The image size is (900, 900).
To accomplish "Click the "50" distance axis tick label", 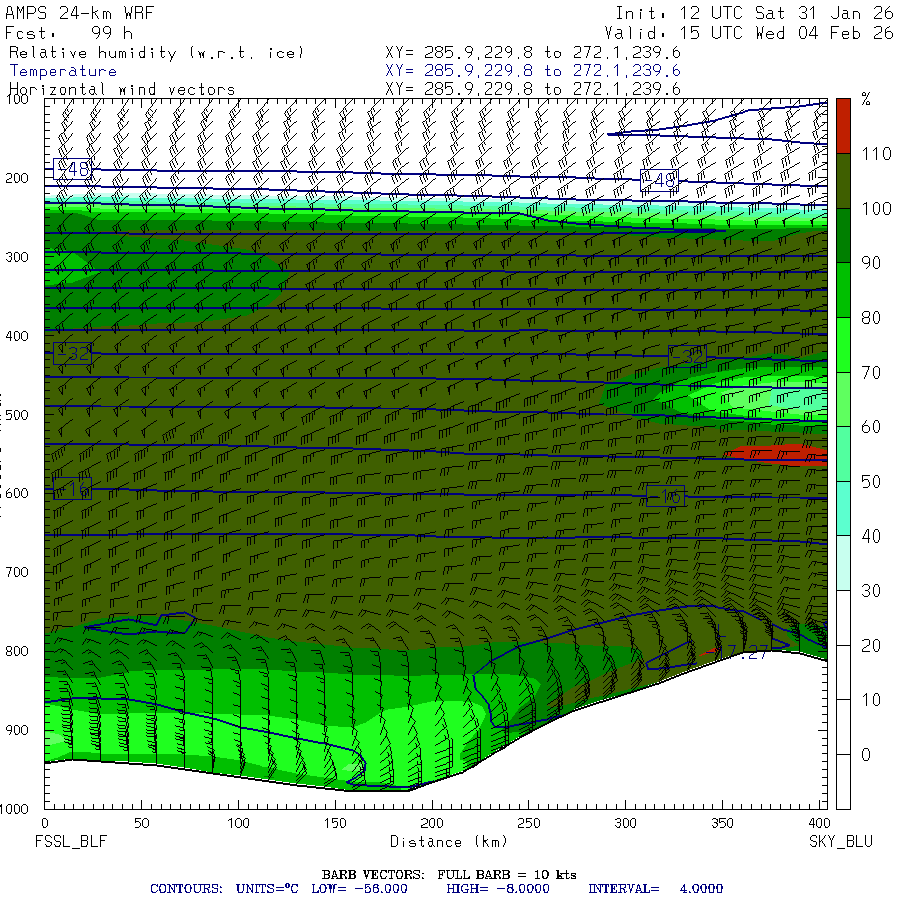I will pos(141,823).
